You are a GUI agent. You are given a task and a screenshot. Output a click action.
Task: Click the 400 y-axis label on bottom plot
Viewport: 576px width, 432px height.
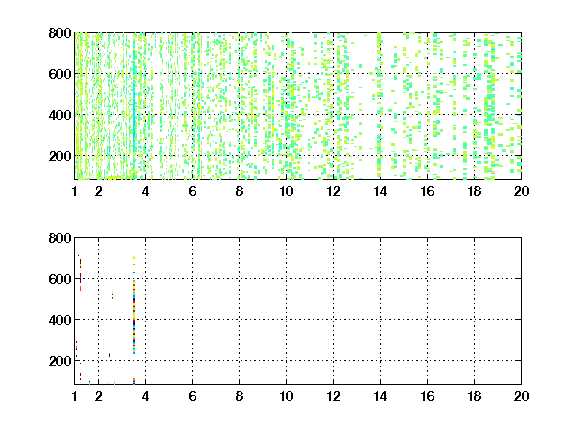(60, 320)
